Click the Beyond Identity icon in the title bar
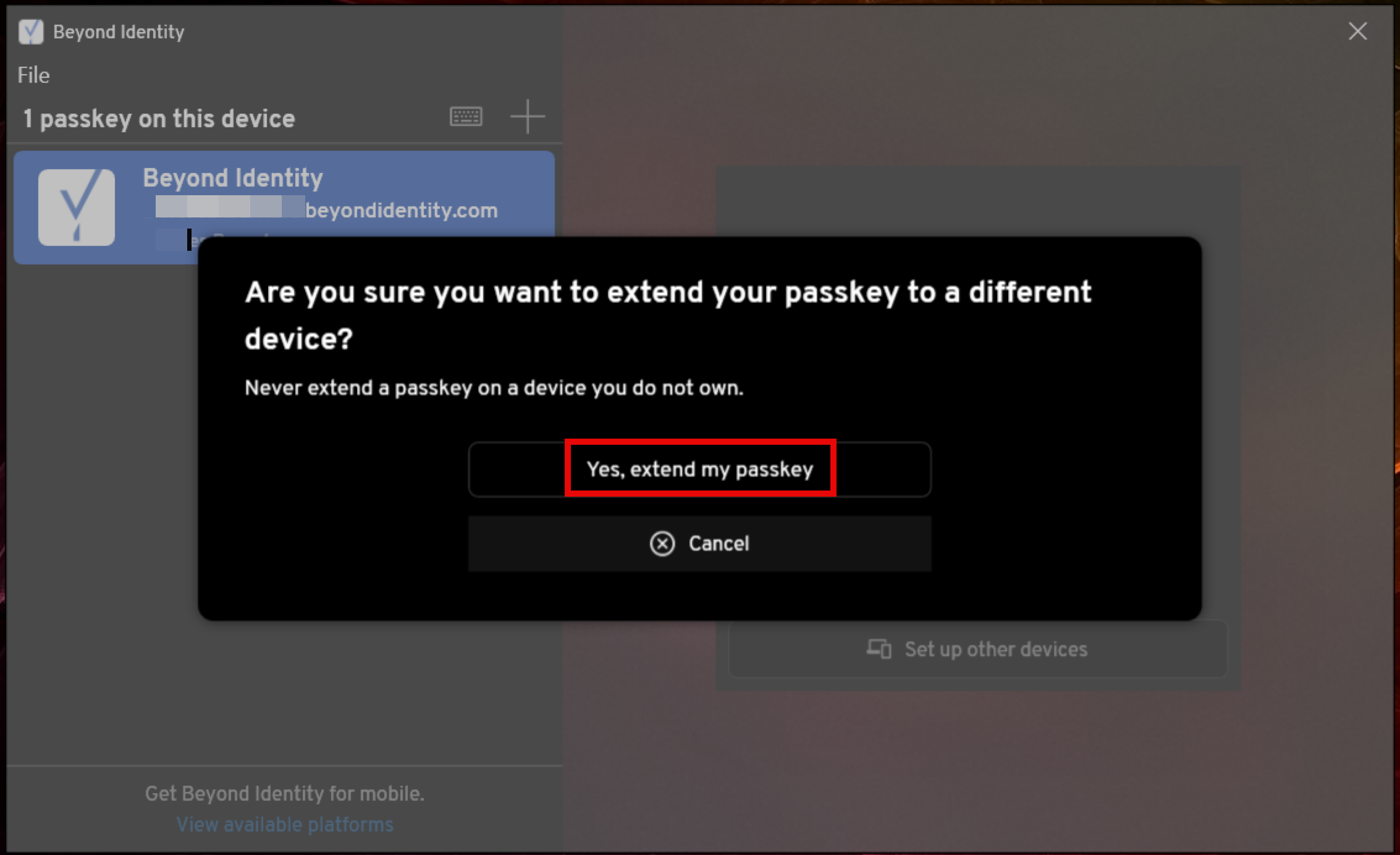This screenshot has height=855, width=1400. point(30,30)
